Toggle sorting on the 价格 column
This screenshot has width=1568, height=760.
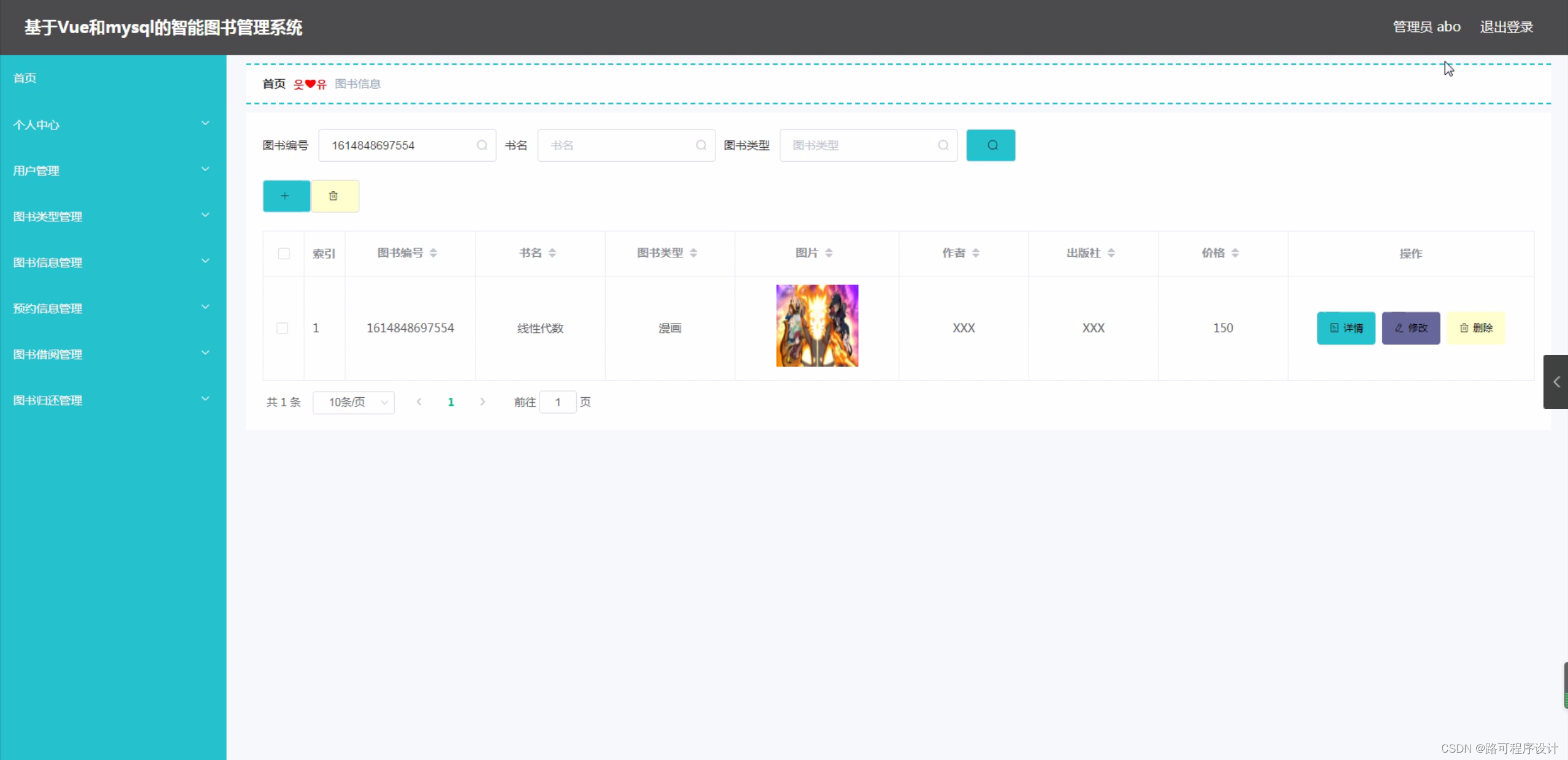click(1236, 253)
